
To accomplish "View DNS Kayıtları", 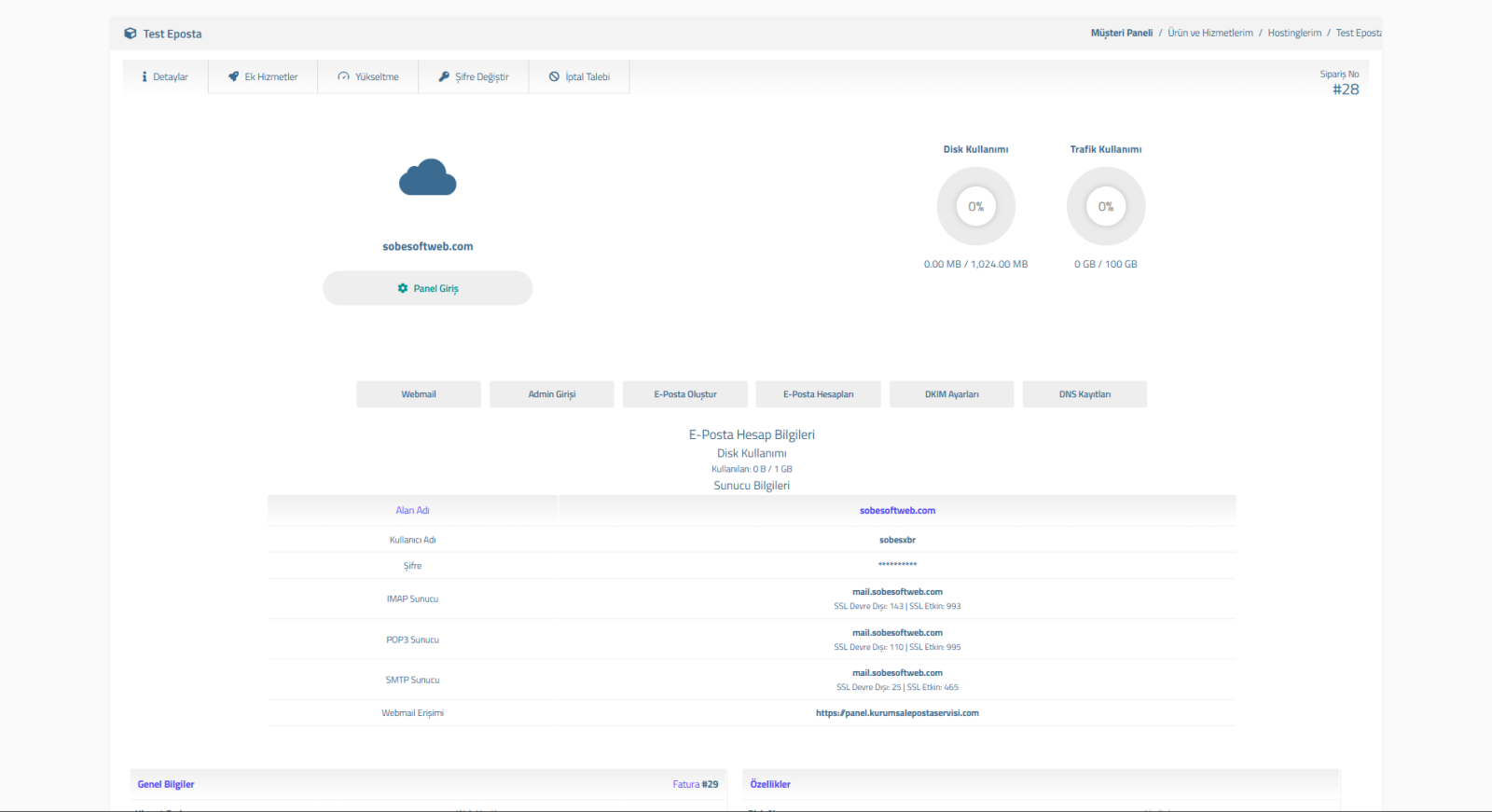I will click(1084, 394).
